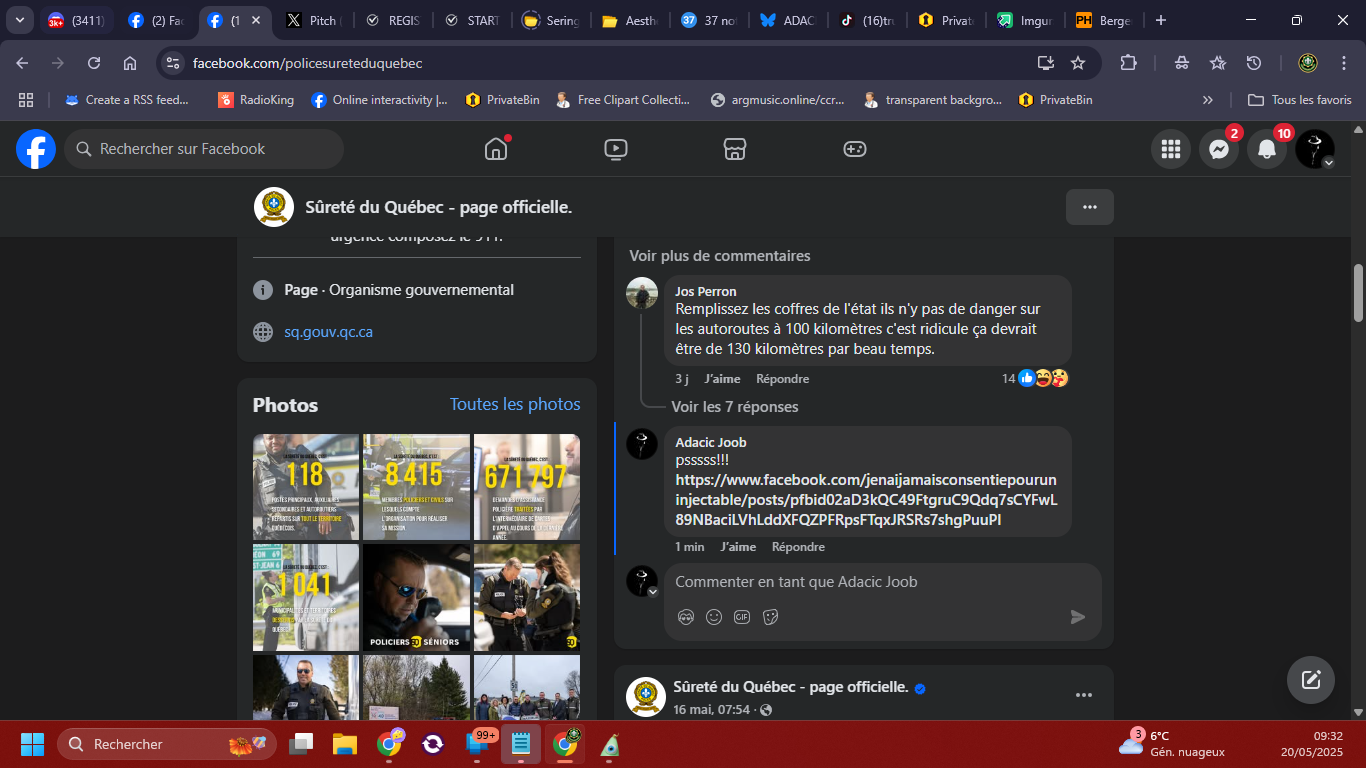Screen dimensions: 1366x768
Task: Click the browser address bar URL
Action: coord(308,63)
